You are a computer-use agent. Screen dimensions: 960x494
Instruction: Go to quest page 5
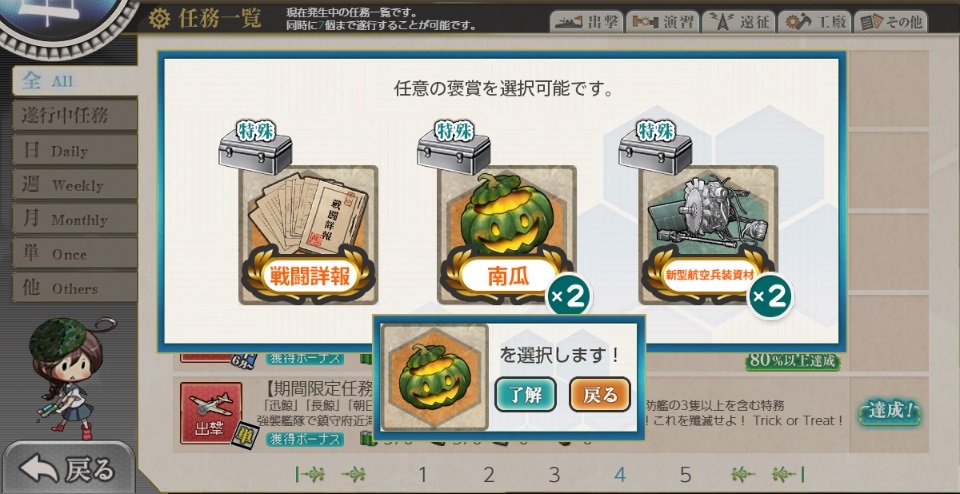(685, 474)
